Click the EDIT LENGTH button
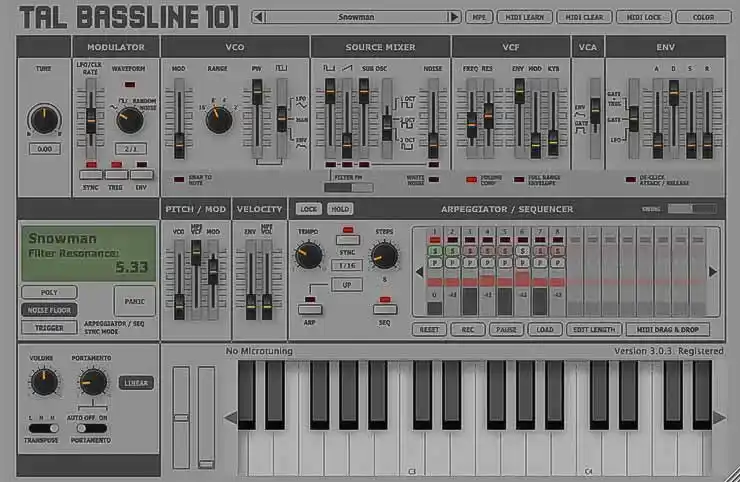Viewport: 740px width, 482px height. coord(594,330)
